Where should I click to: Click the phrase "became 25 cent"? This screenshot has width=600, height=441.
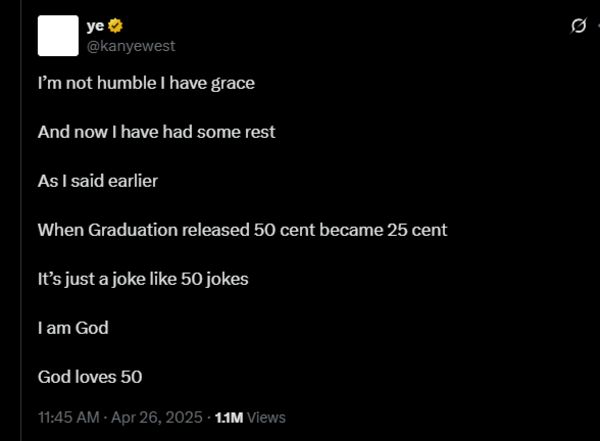coord(383,230)
